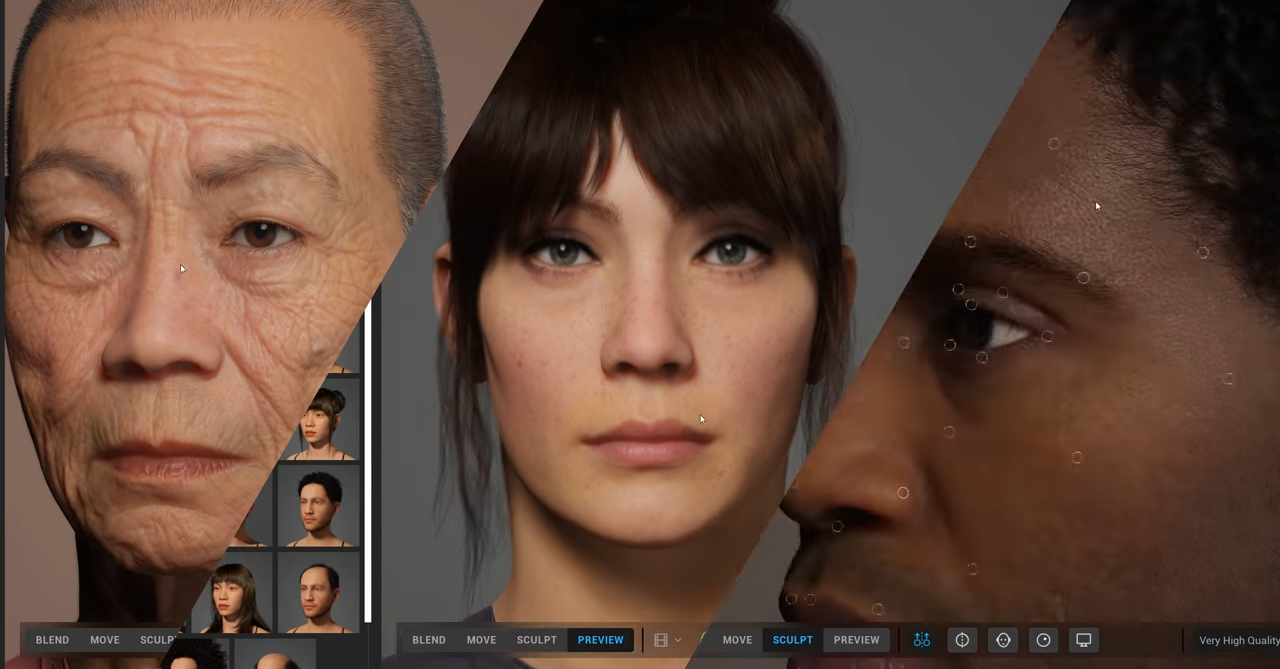
Task: Choose MOVE in the middle female face toolbar
Action: 481,640
